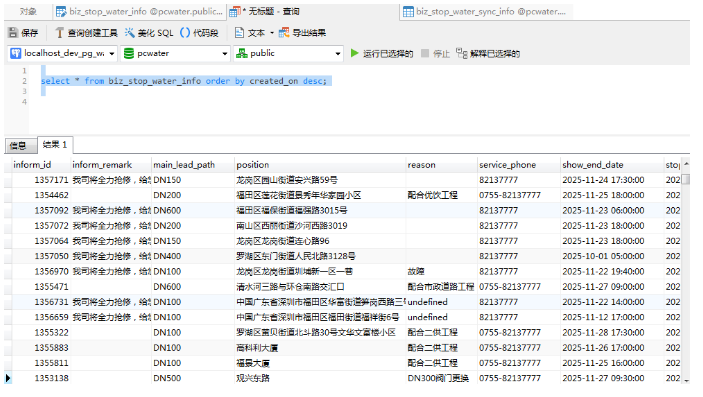Select date cell 2025-11-12 17:00:00
Image resolution: width=703 pixels, height=397 pixels.
coord(612,317)
